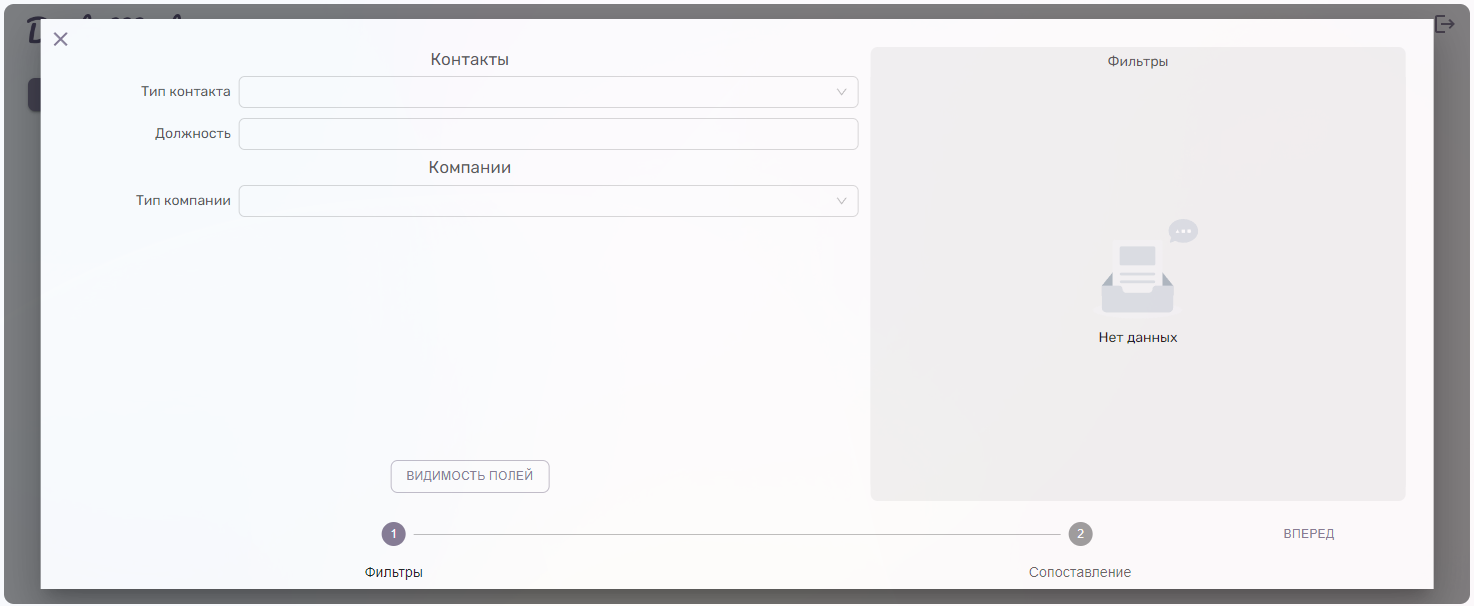Click the Контакты section heading
1474x606 pixels.
click(x=469, y=60)
